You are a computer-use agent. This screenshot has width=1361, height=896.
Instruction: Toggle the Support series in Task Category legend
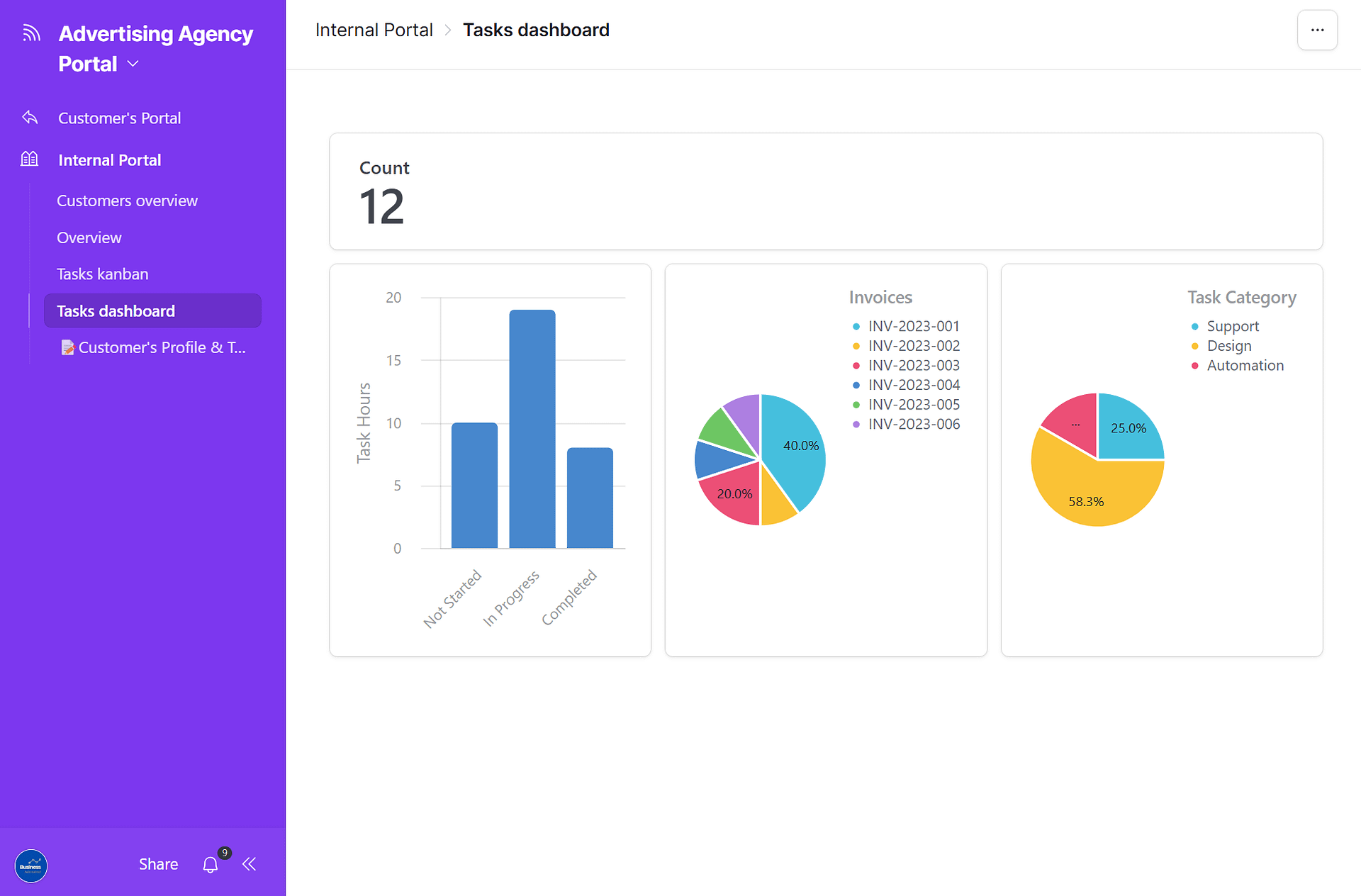(x=1233, y=326)
